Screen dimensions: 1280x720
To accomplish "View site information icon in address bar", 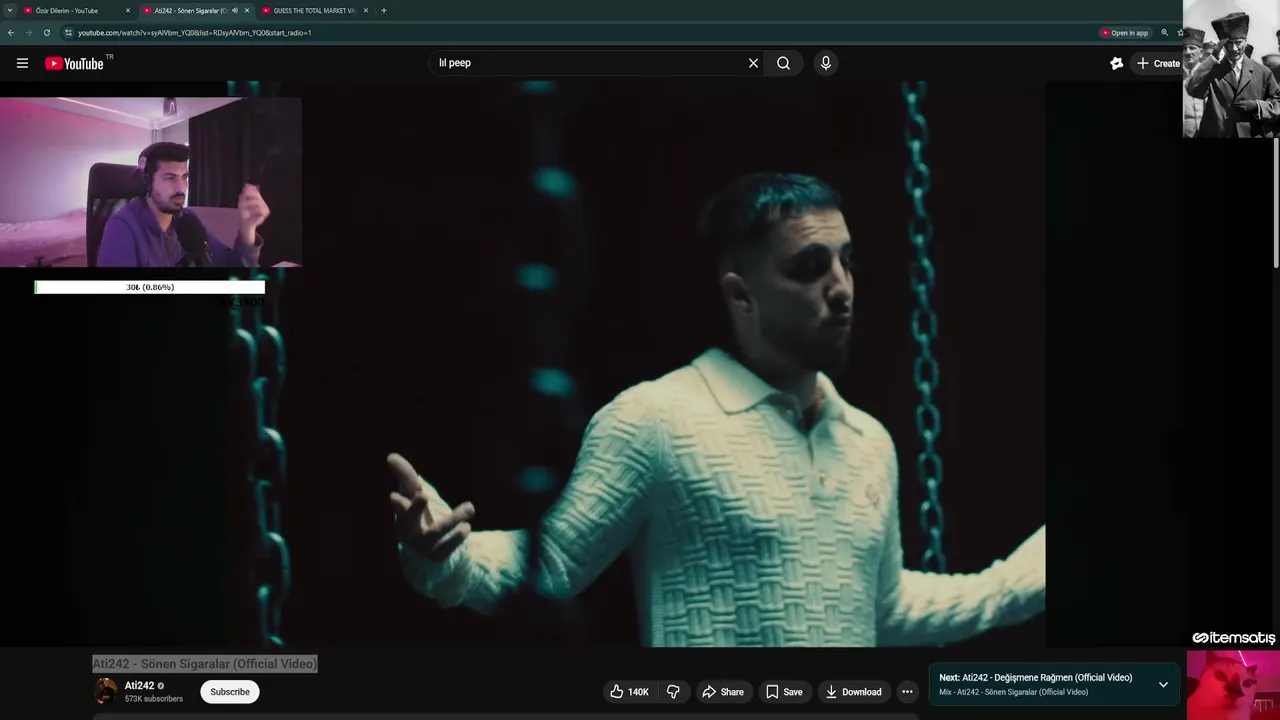I will 68,33.
